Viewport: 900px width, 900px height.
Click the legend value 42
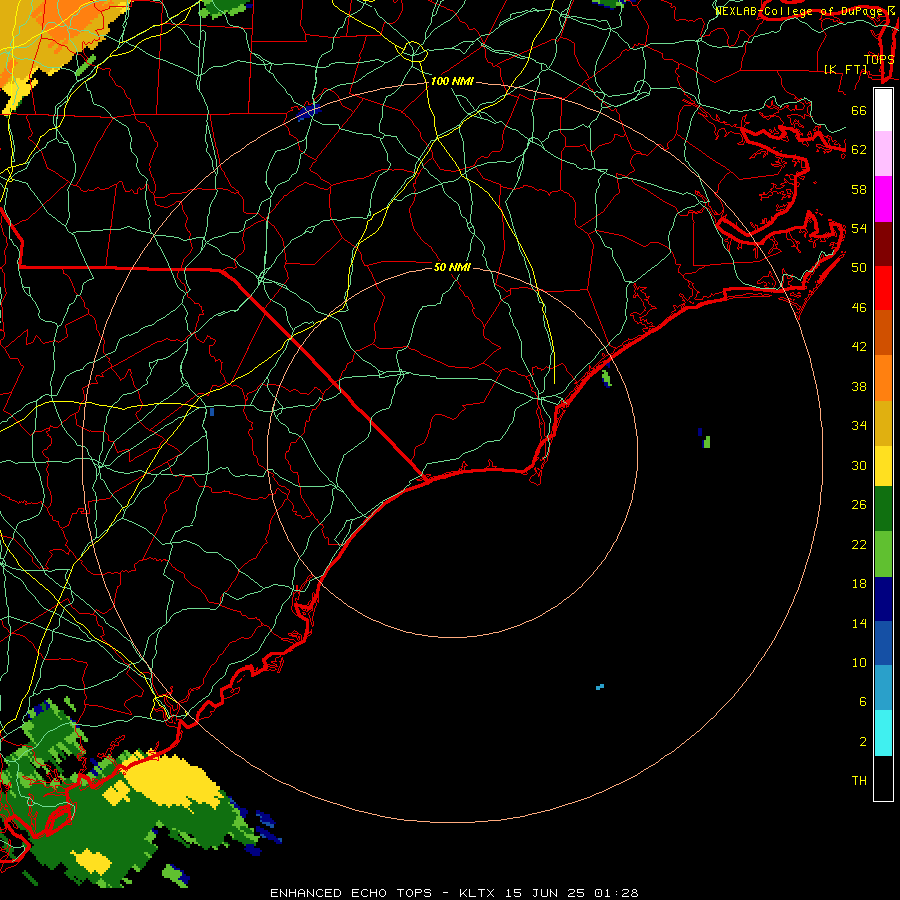[859, 346]
